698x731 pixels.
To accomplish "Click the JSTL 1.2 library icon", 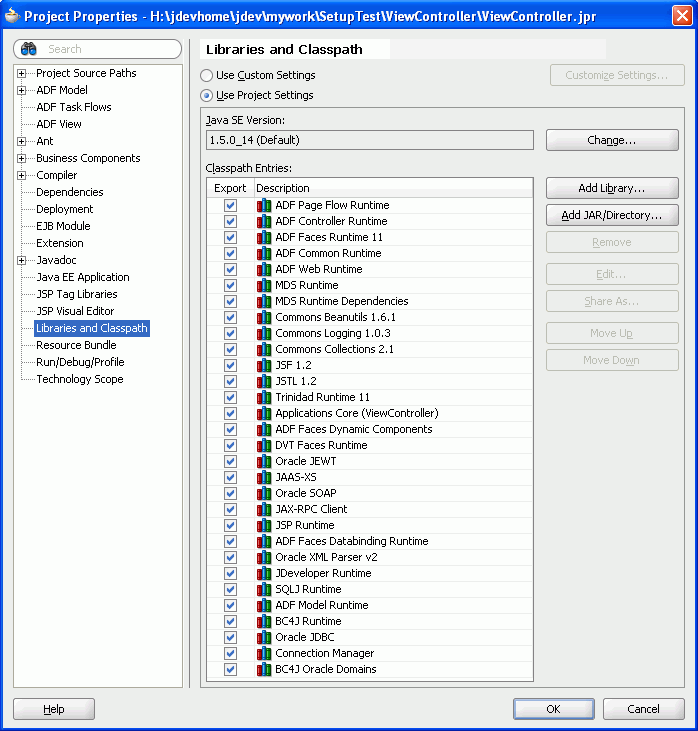I will [x=264, y=381].
